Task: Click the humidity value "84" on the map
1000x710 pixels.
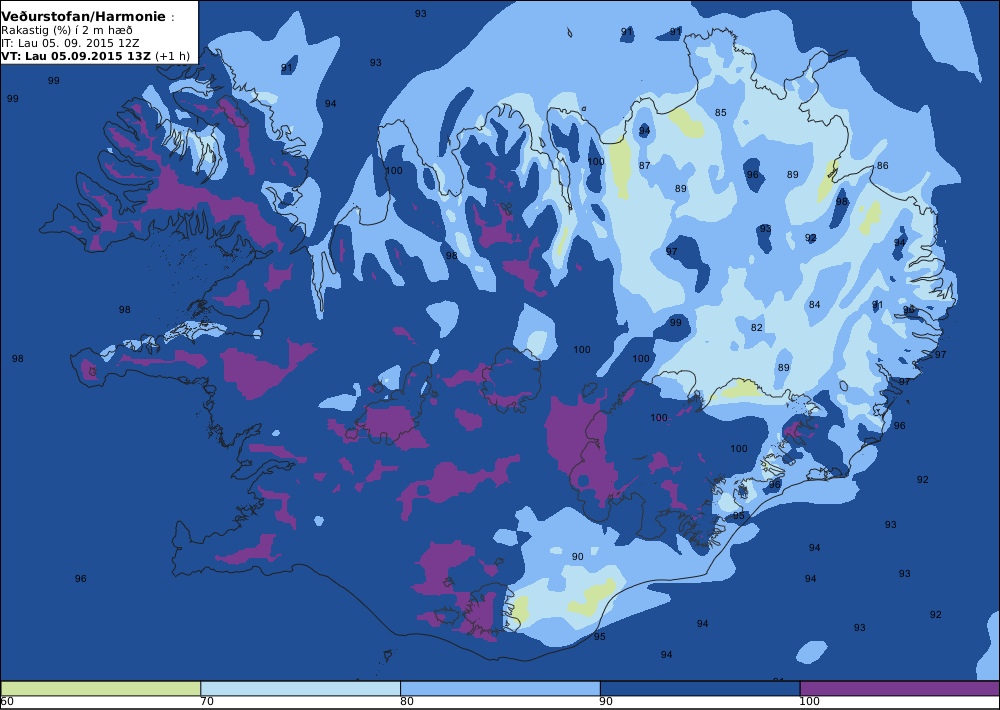Action: coord(814,305)
